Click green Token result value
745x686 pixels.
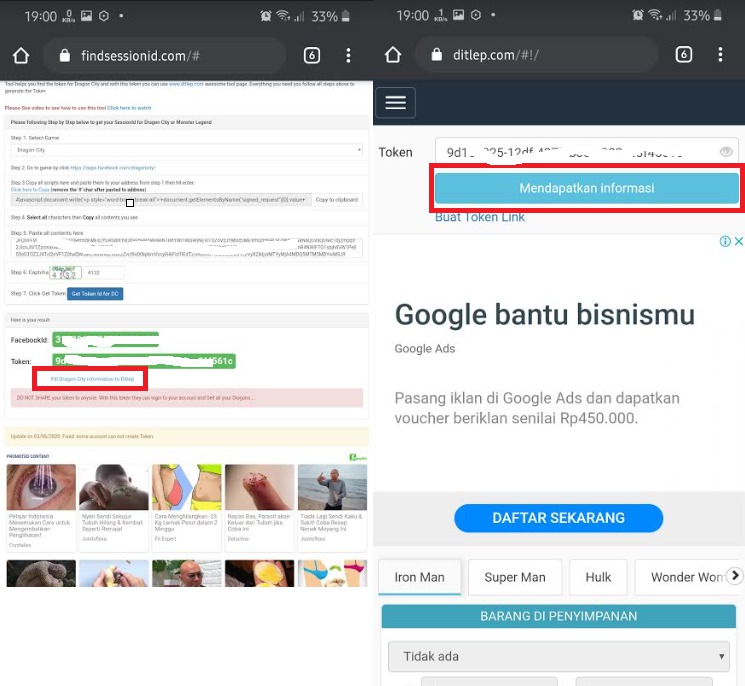144,361
